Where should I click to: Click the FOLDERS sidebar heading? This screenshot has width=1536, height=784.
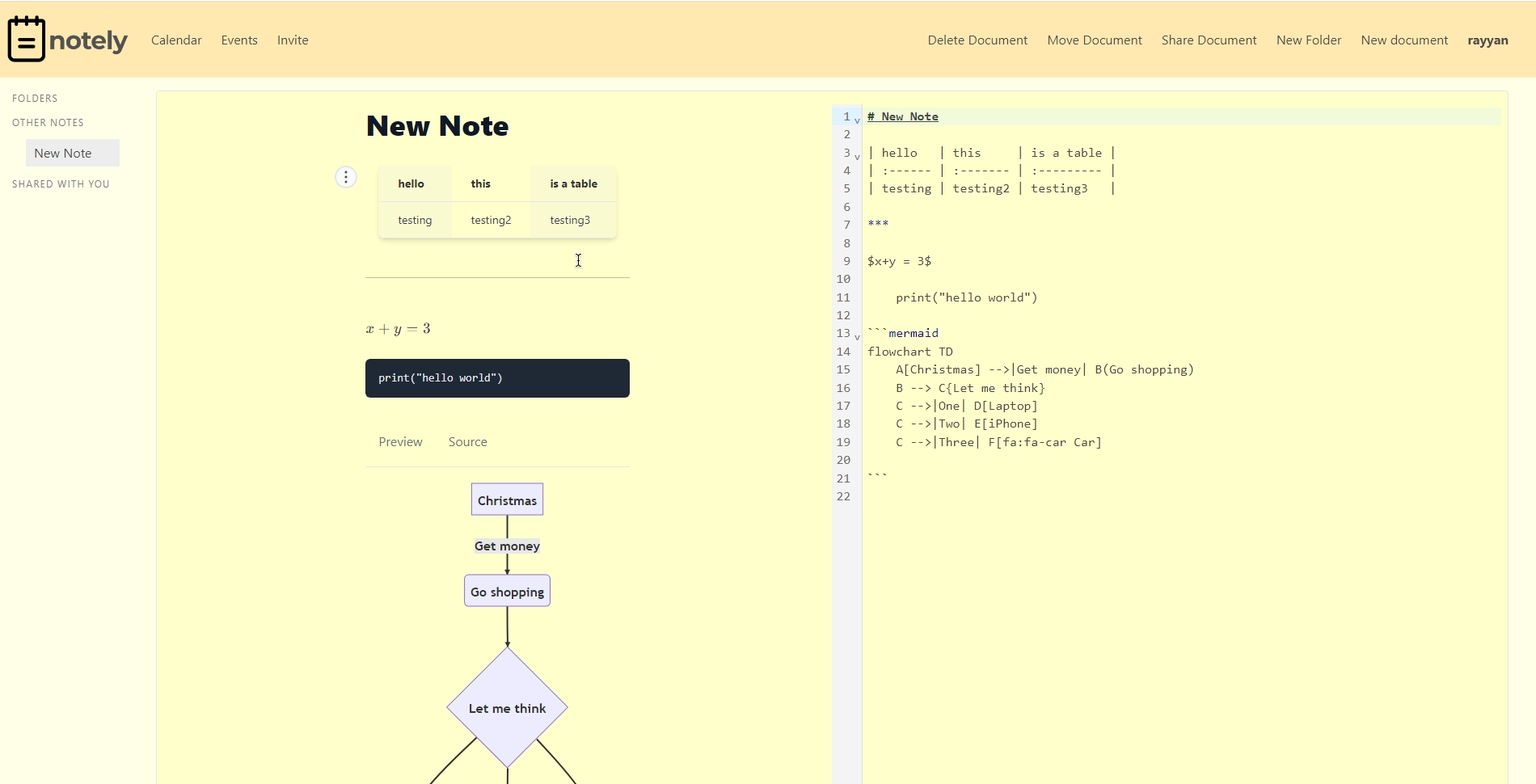pos(35,99)
